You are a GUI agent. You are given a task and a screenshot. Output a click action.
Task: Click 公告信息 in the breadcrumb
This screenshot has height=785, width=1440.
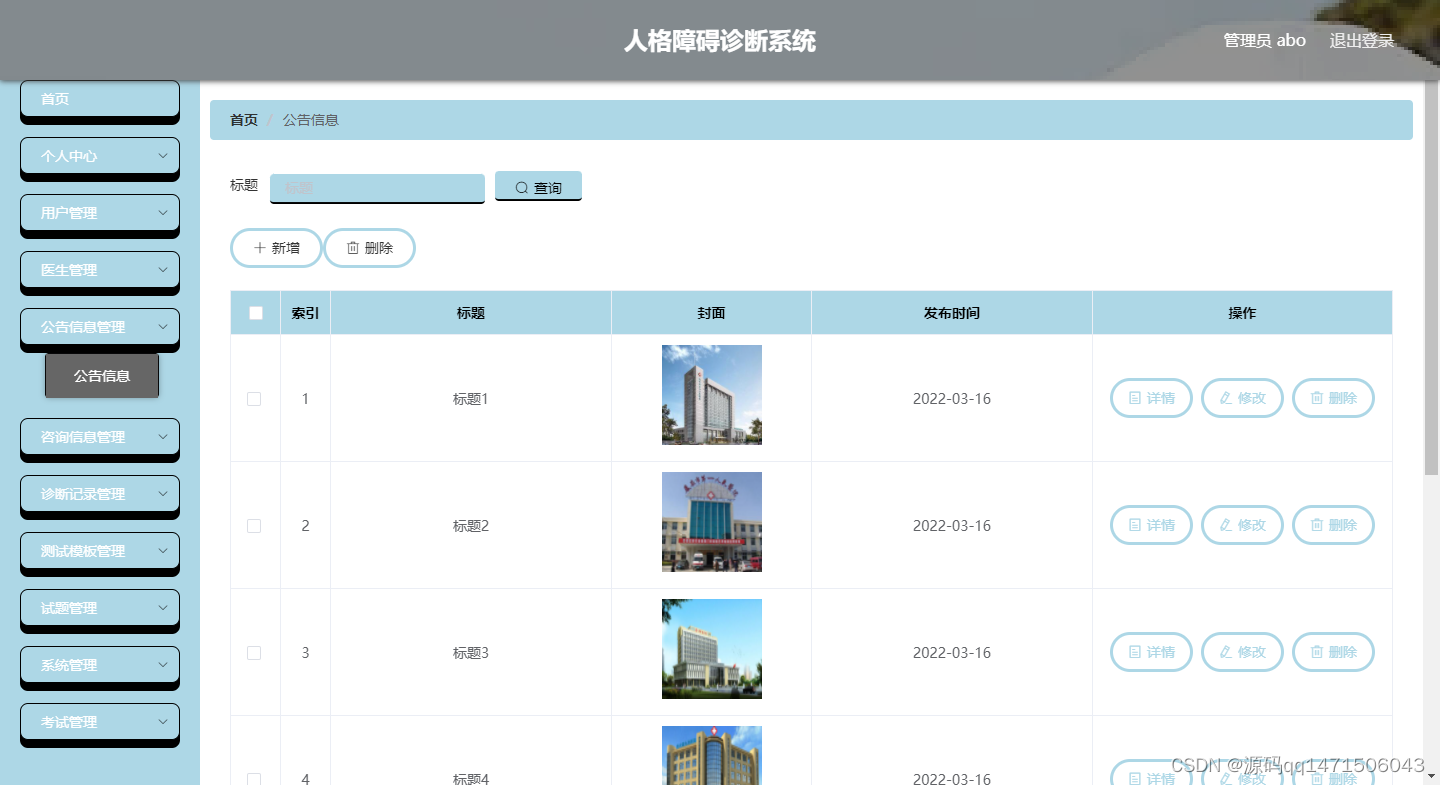tap(311, 120)
